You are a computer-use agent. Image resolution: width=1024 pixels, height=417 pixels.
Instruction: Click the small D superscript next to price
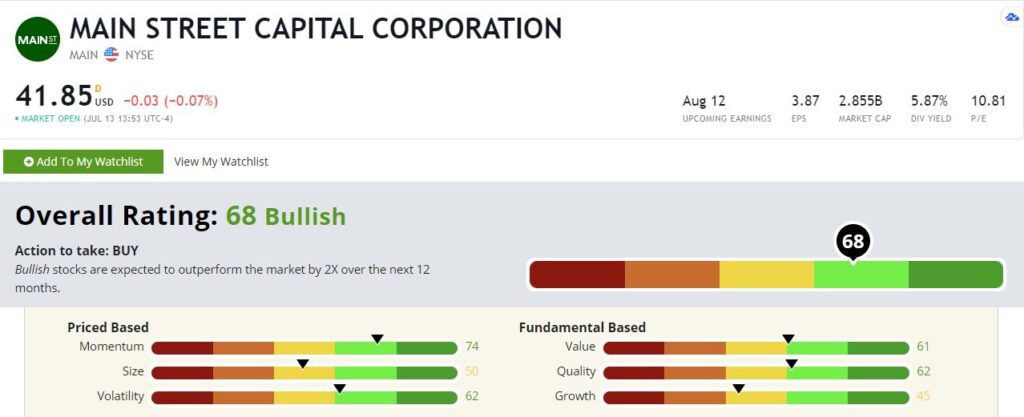(98, 88)
